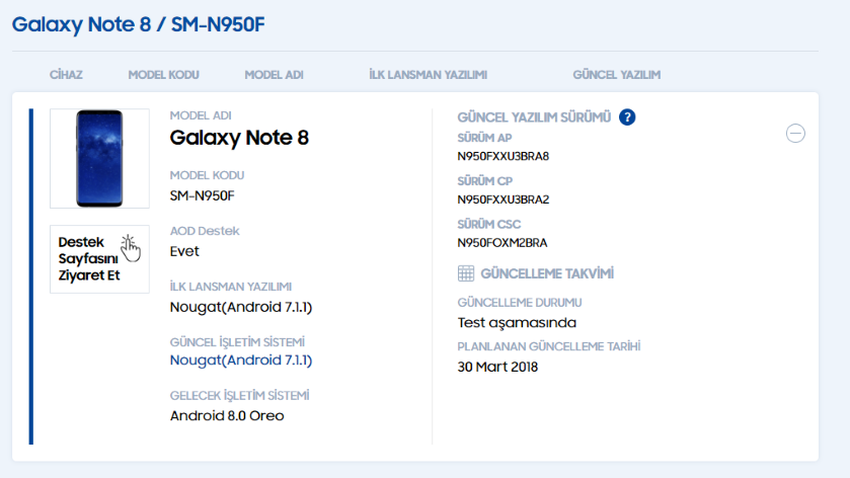Select AP version N950FXXU3BRA8 text

pos(503,156)
